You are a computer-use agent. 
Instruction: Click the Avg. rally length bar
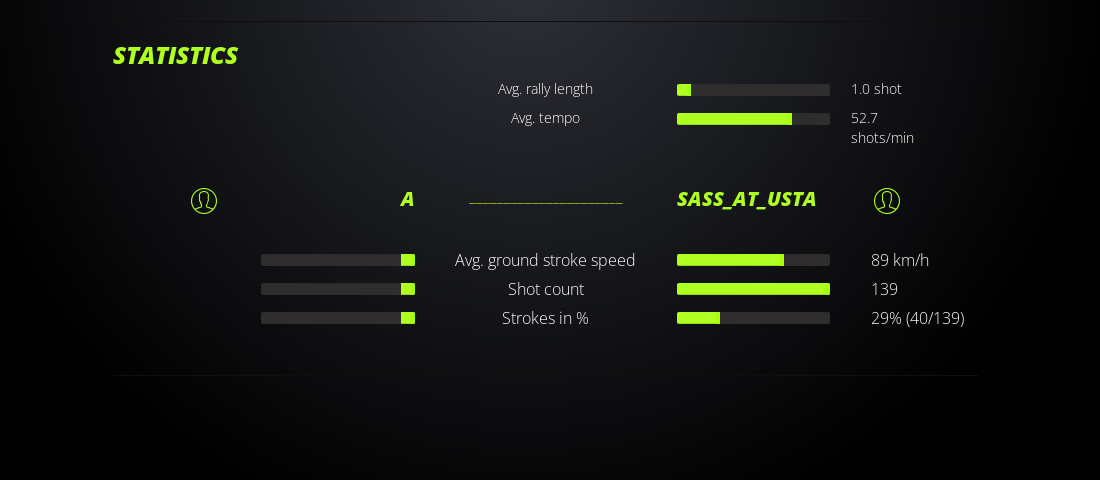tap(753, 90)
